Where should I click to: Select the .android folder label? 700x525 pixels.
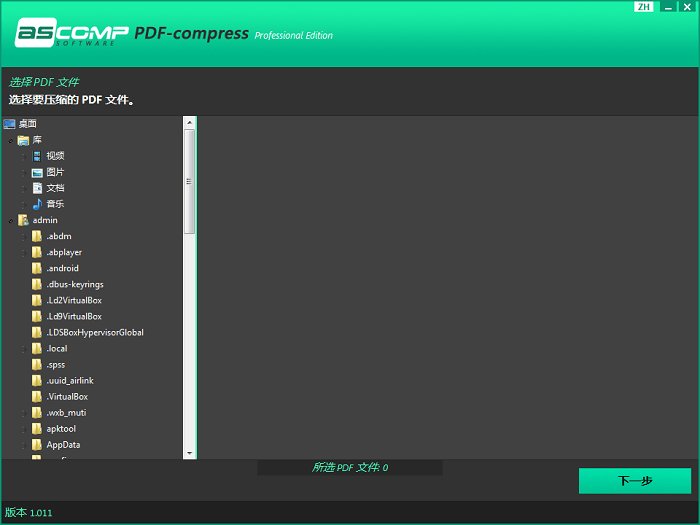[x=62, y=268]
